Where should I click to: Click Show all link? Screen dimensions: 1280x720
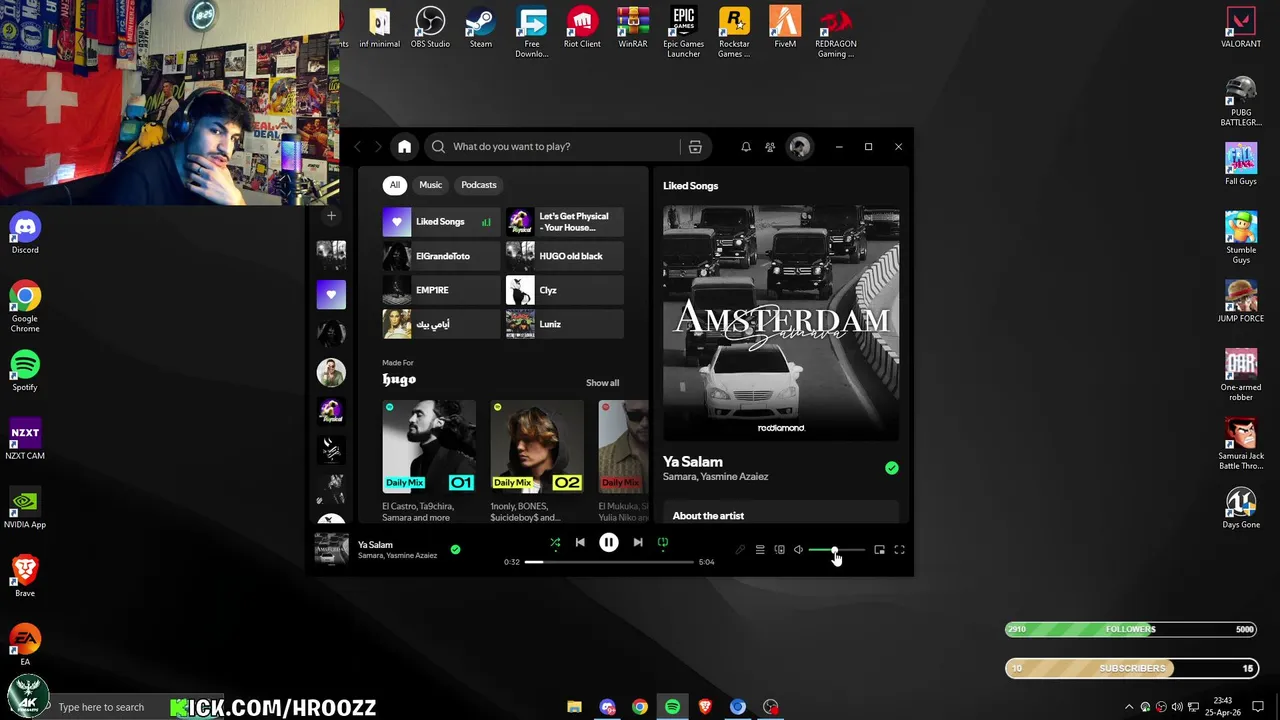602,383
